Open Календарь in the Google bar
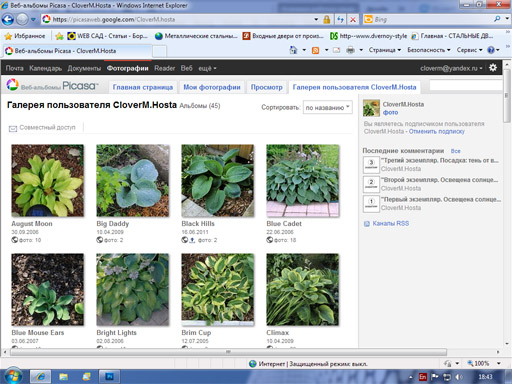Screen dimensions: 512x384 click(x=45, y=68)
